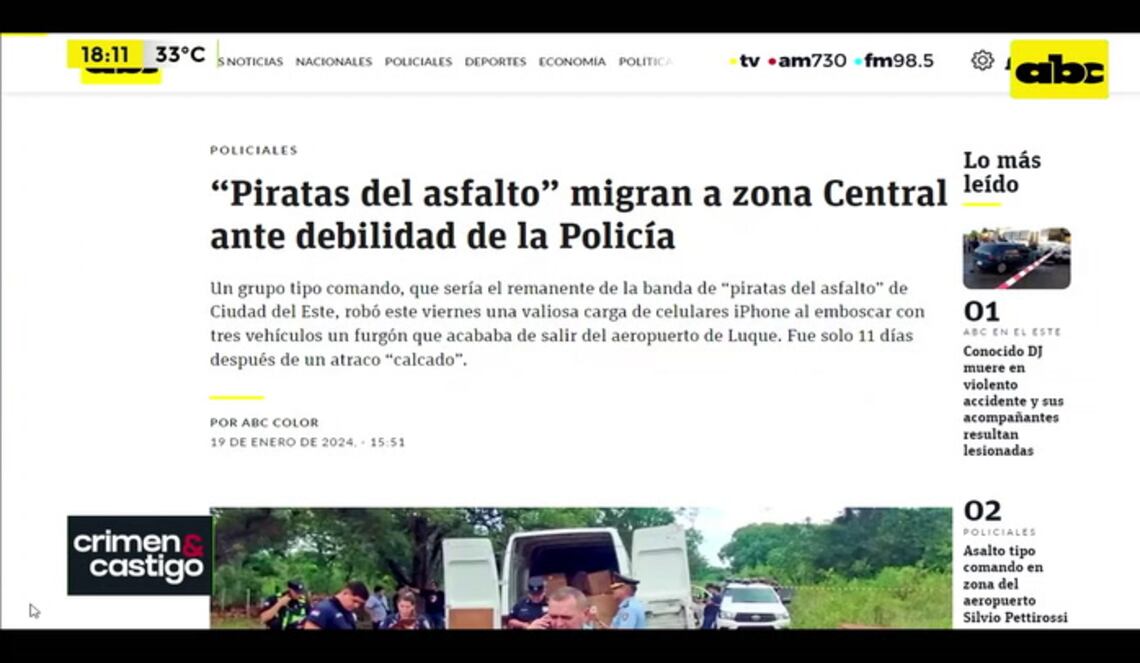Click the 33°C temperature indicator
The height and width of the screenshot is (663, 1140).
coord(180,55)
